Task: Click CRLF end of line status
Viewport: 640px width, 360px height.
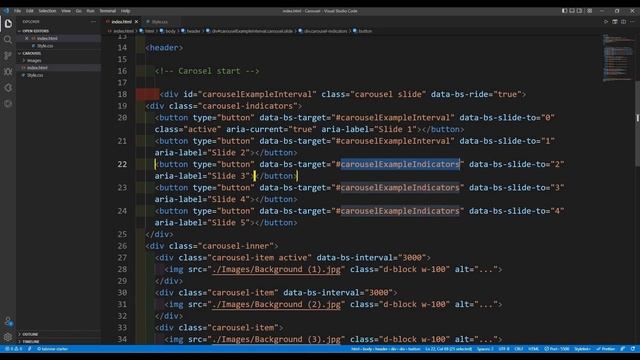Action: tap(519, 349)
